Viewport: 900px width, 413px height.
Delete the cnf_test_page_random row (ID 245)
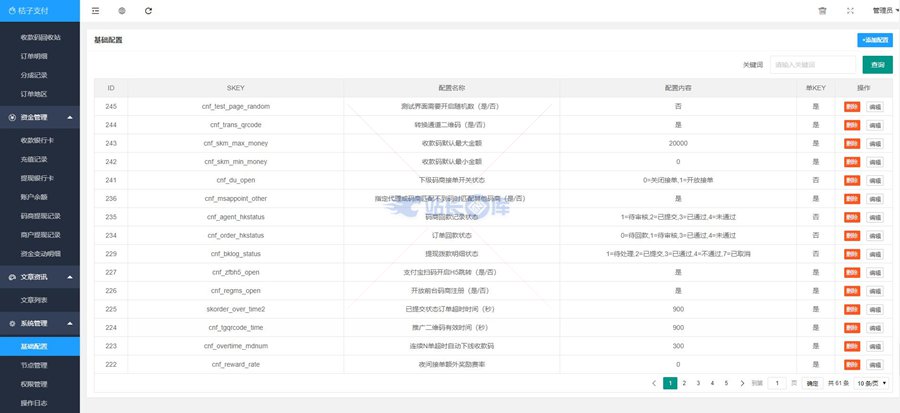851,106
